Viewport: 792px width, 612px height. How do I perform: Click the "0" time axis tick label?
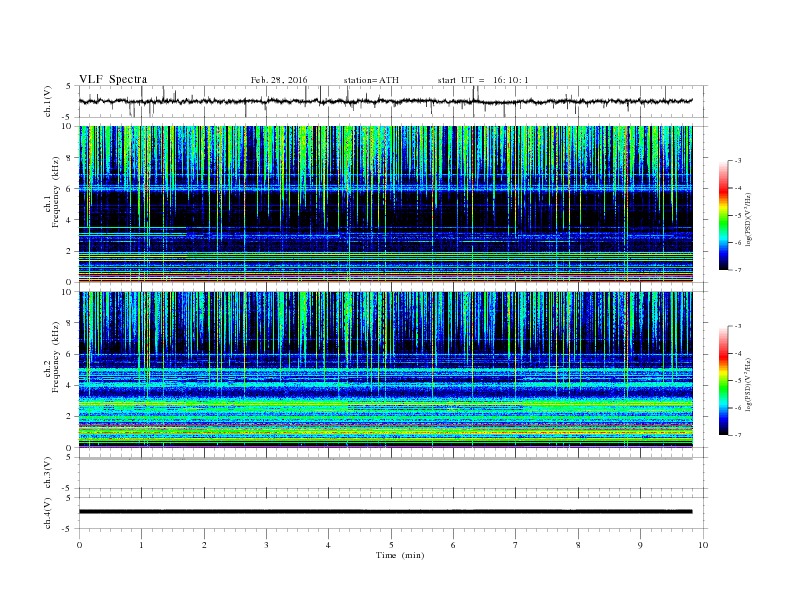[79, 545]
